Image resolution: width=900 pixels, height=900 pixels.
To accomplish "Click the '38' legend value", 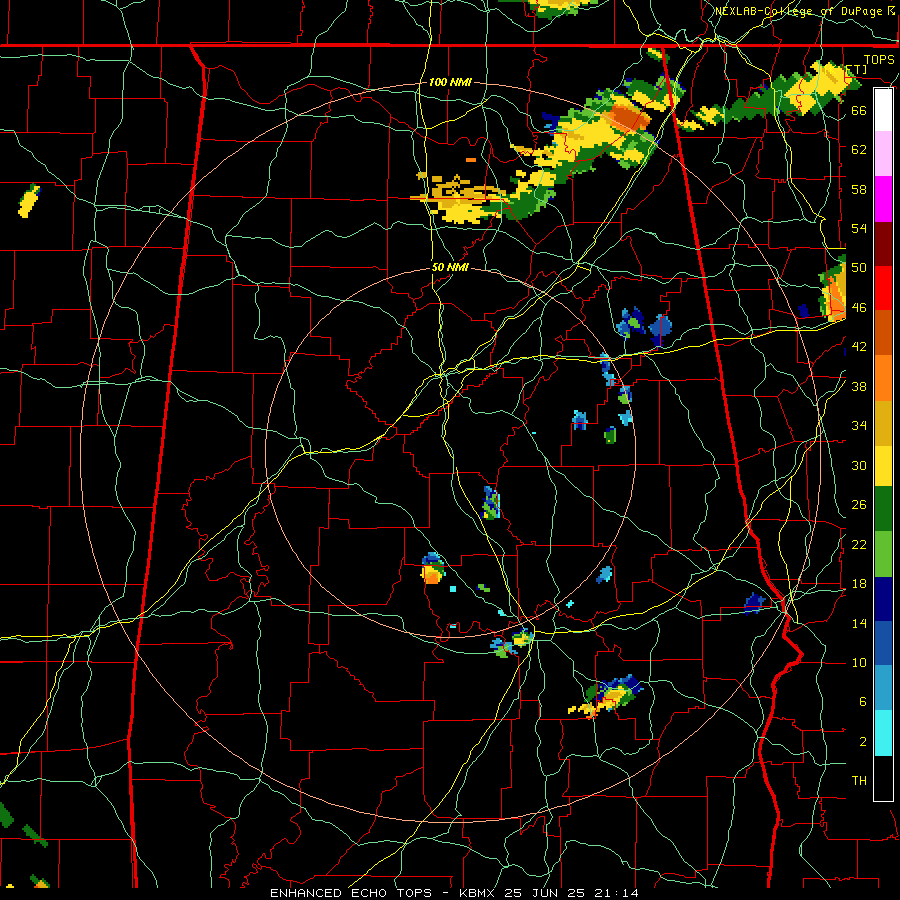I will [859, 386].
